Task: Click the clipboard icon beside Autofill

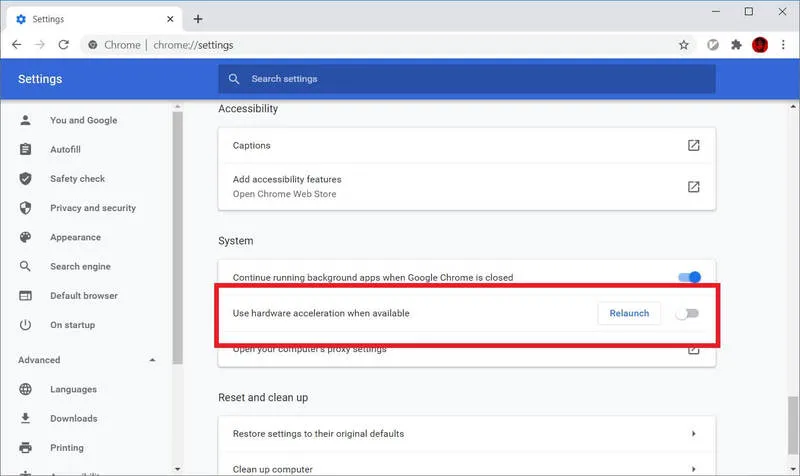Action: pos(25,149)
